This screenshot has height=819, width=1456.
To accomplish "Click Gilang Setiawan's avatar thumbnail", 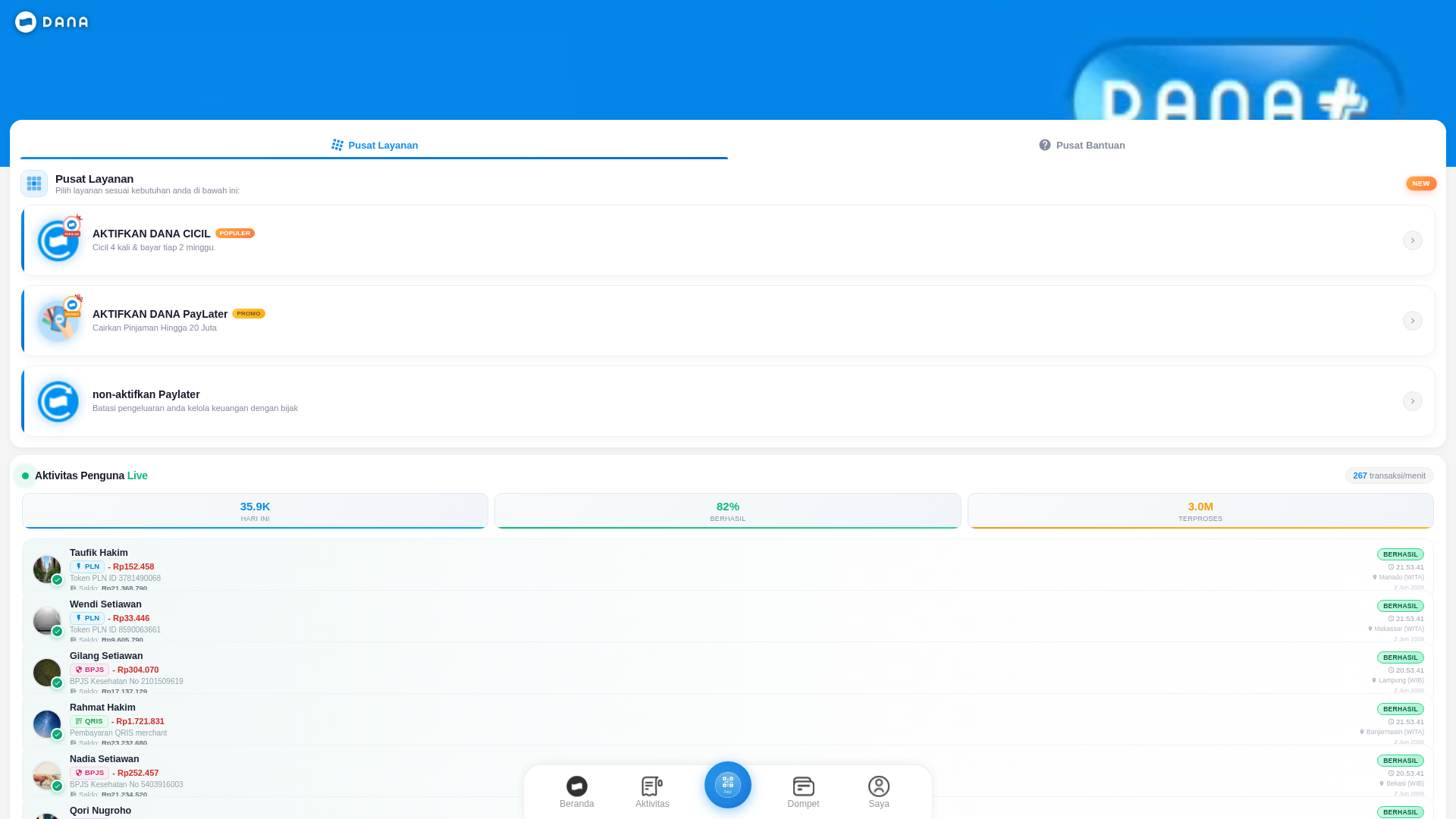I will 47,673.
